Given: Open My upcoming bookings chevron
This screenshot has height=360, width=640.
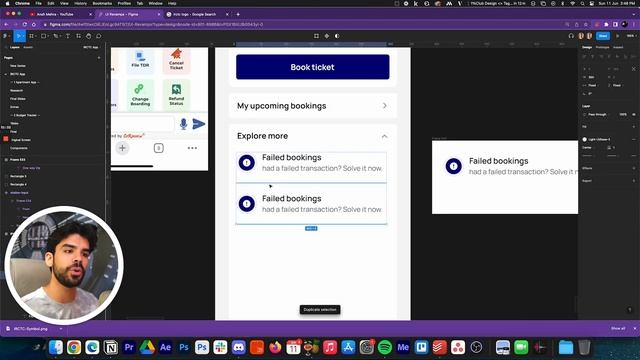Looking at the screenshot, I should point(384,106).
